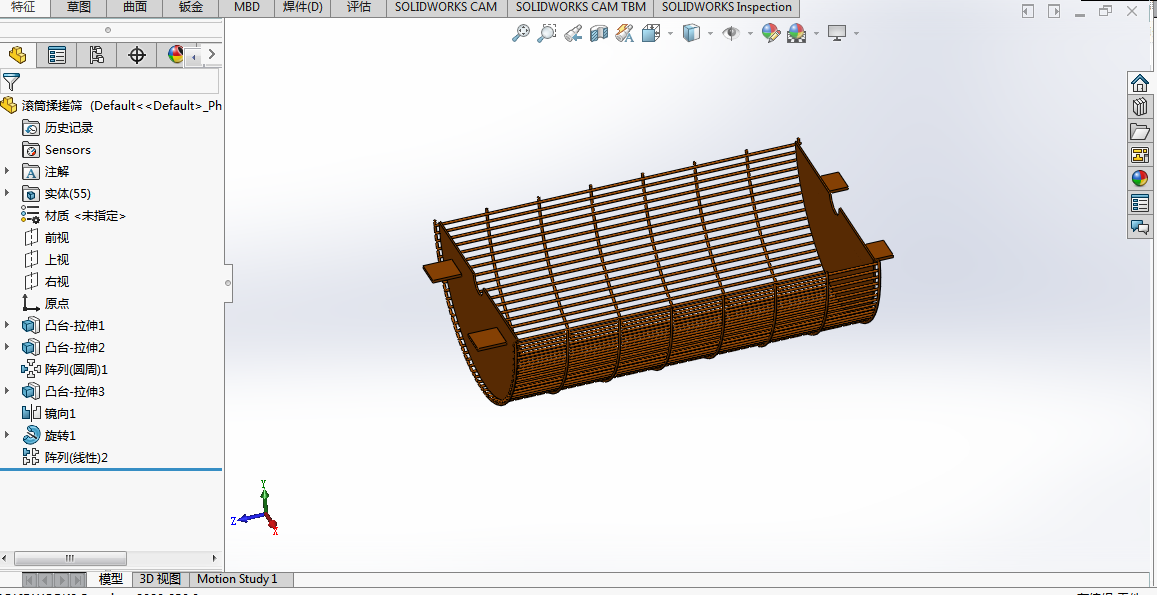Image resolution: width=1157 pixels, height=595 pixels.
Task: Select the Zoom to Area magnifier
Action: [546, 33]
